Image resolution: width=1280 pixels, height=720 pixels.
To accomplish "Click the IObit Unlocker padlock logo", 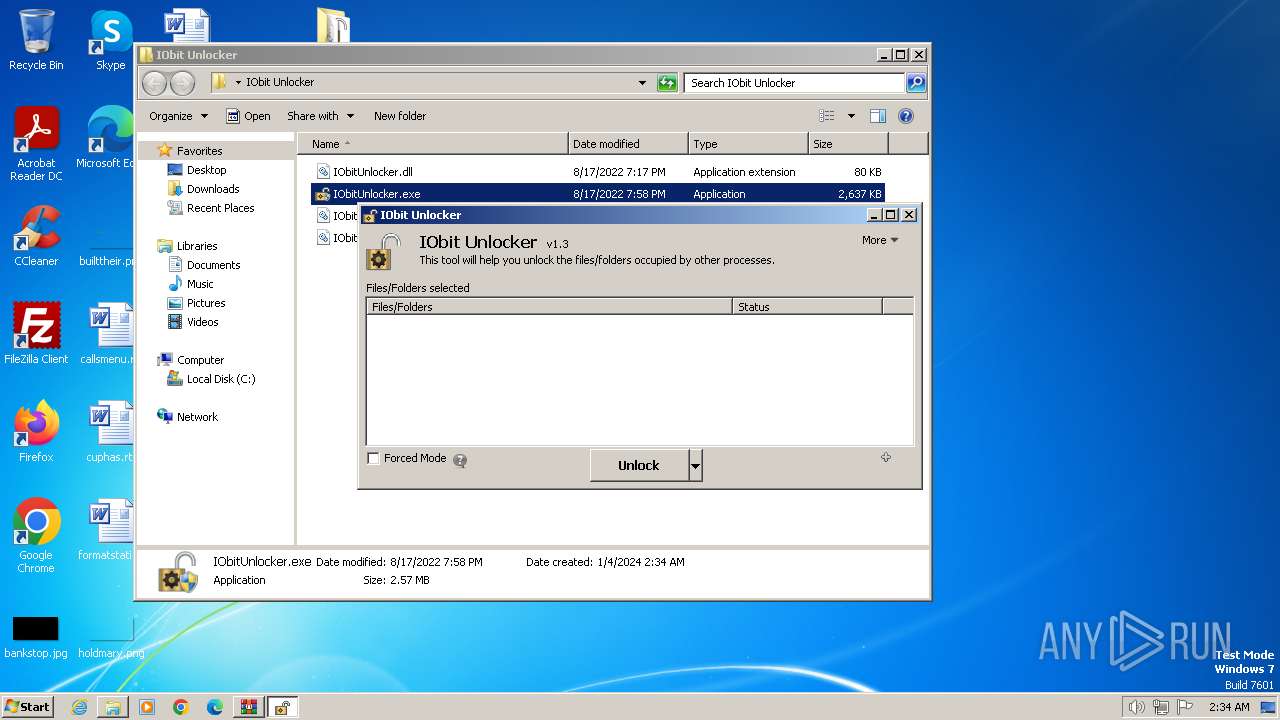I will (384, 252).
